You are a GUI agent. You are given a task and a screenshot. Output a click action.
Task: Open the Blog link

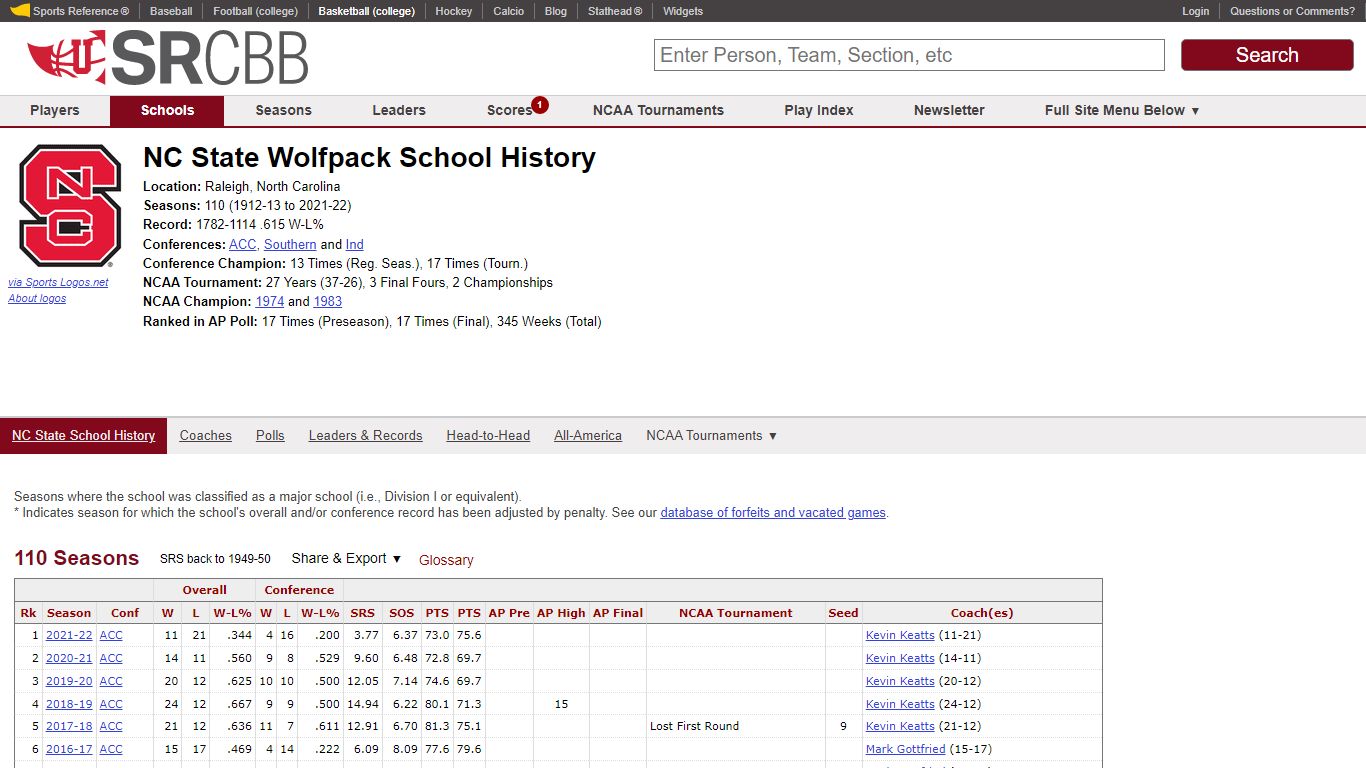556,11
